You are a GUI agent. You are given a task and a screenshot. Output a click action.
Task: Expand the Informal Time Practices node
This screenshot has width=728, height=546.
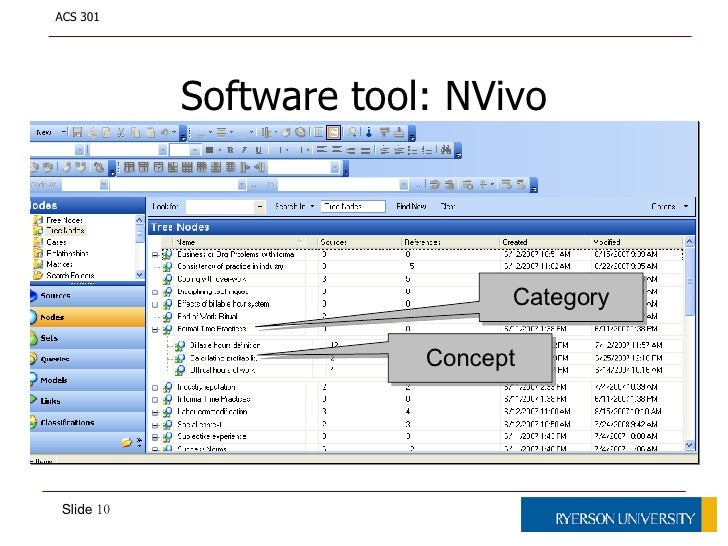155,400
